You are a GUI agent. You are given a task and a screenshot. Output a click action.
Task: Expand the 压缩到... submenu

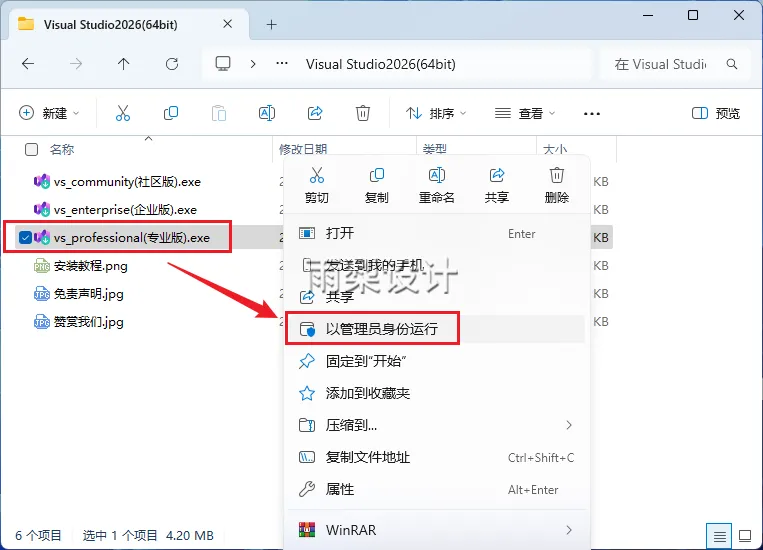click(569, 425)
